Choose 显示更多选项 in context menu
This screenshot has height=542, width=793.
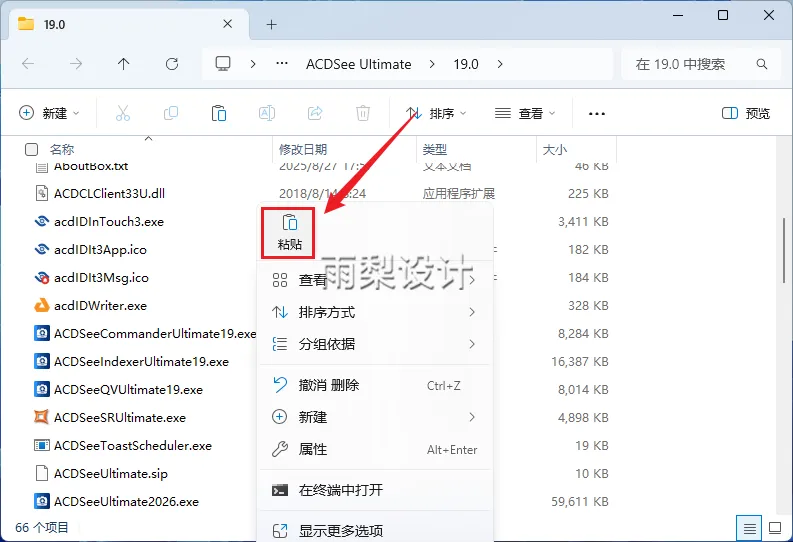(374, 531)
